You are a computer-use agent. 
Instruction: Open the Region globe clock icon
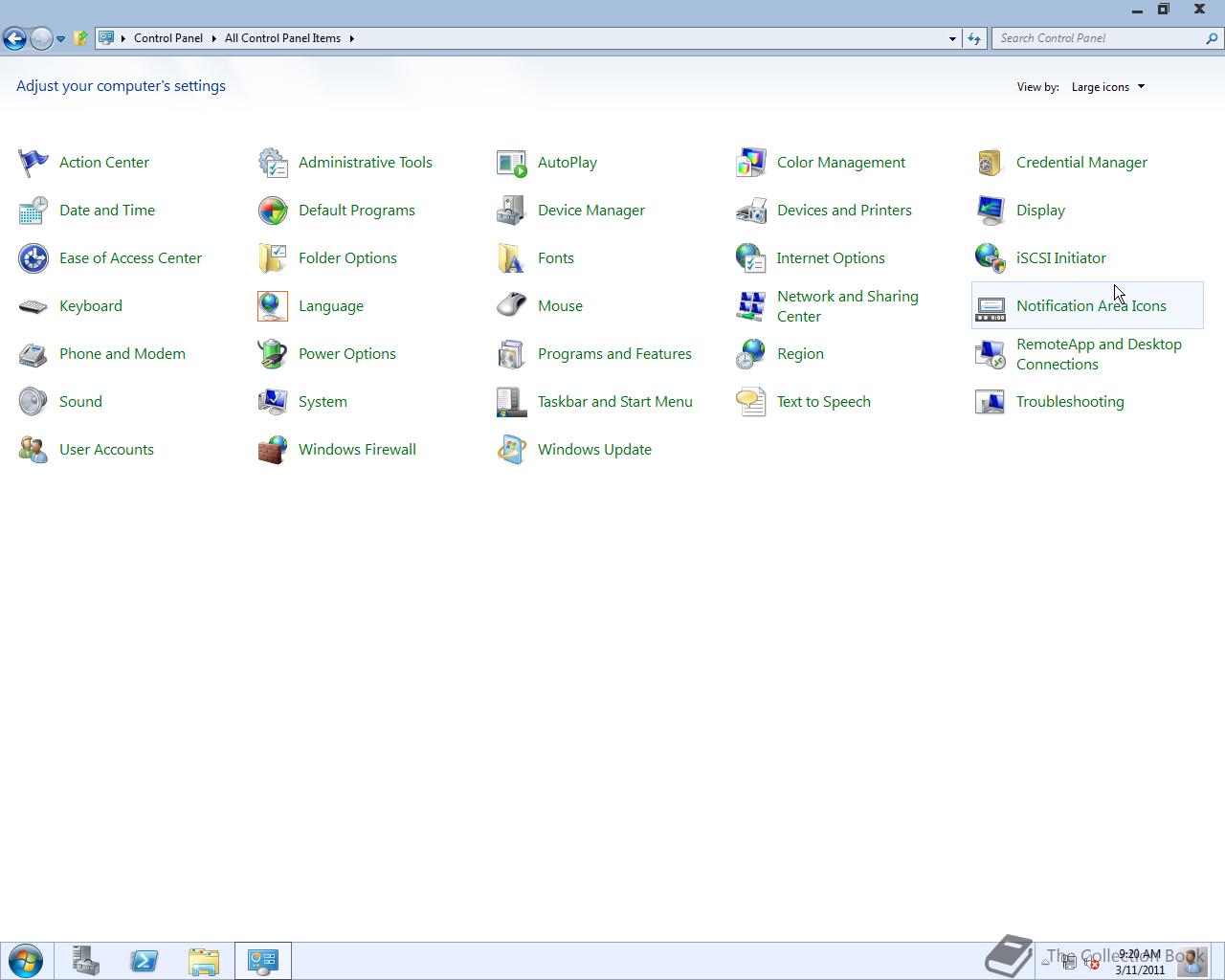coord(750,354)
